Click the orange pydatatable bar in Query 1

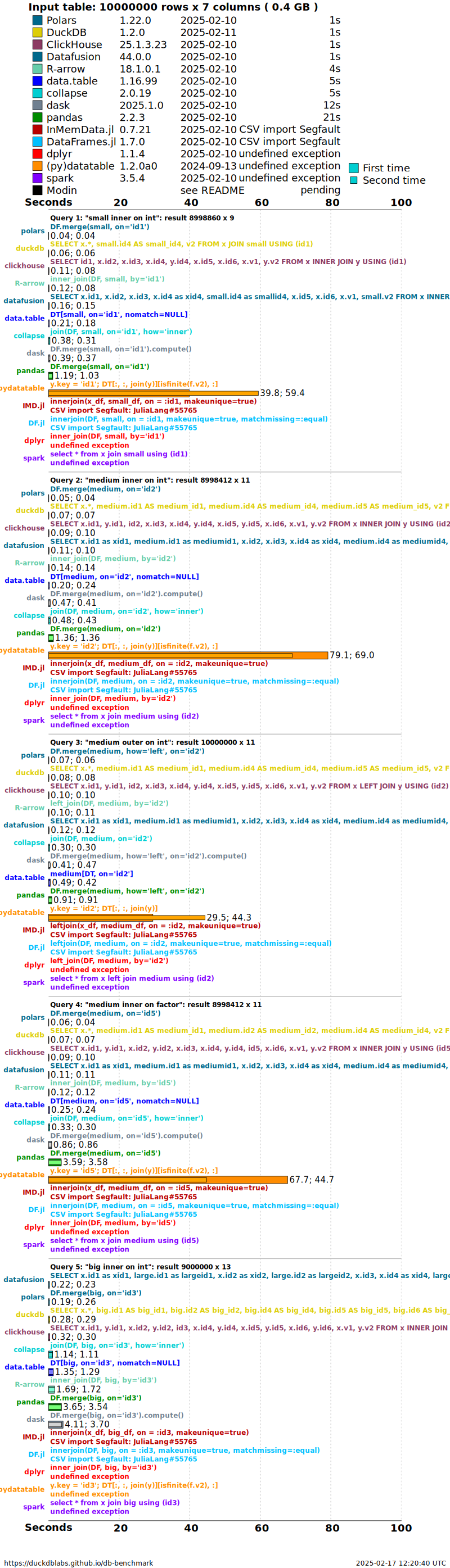(154, 393)
